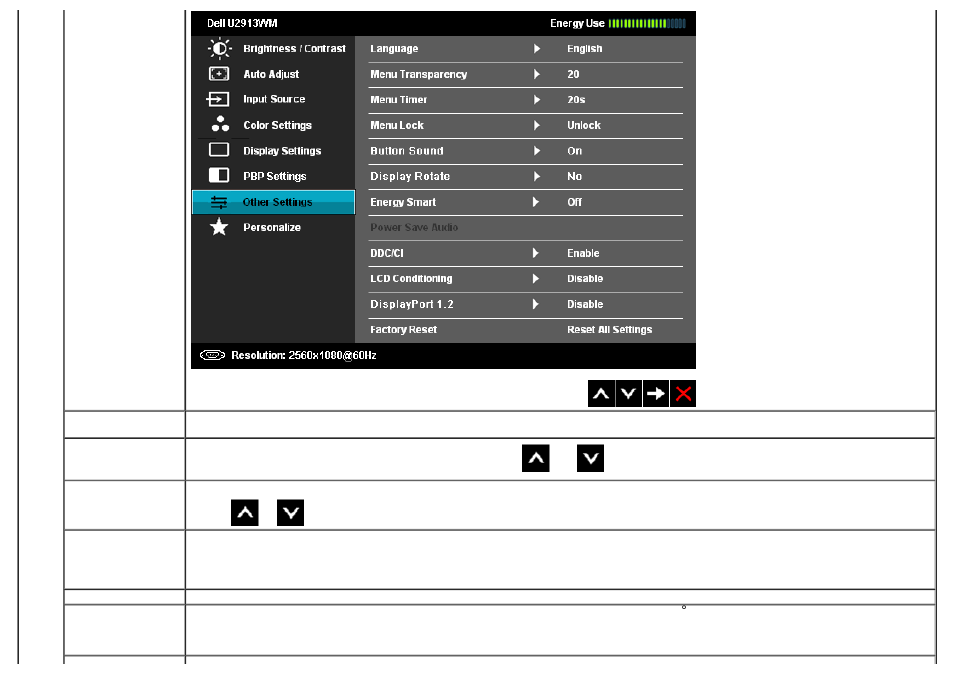This screenshot has width=954, height=675.
Task: Click the DDC/CI Enable value
Action: [x=583, y=253]
